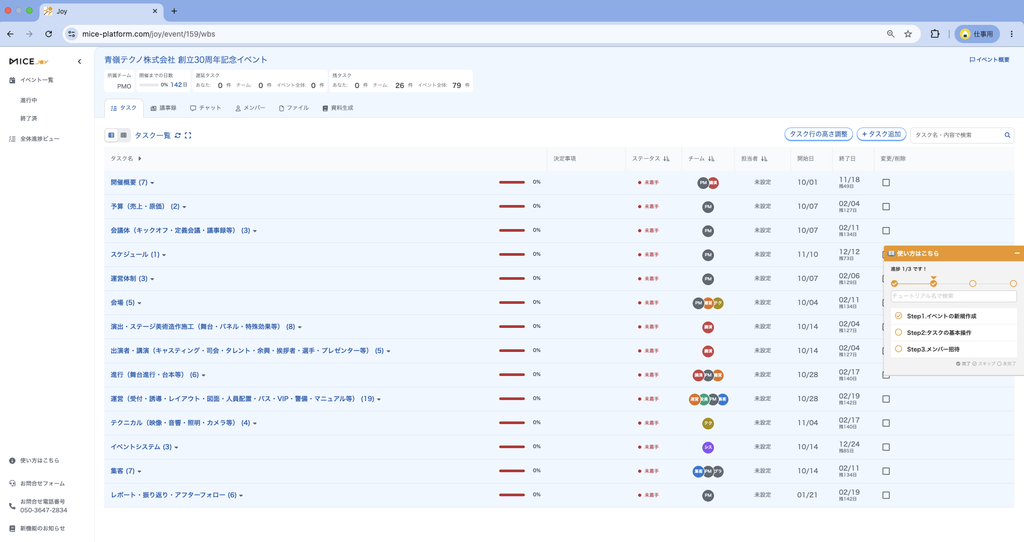Bookmark this page with the star icon
Viewport: 1024px width, 542px height.
click(x=908, y=34)
